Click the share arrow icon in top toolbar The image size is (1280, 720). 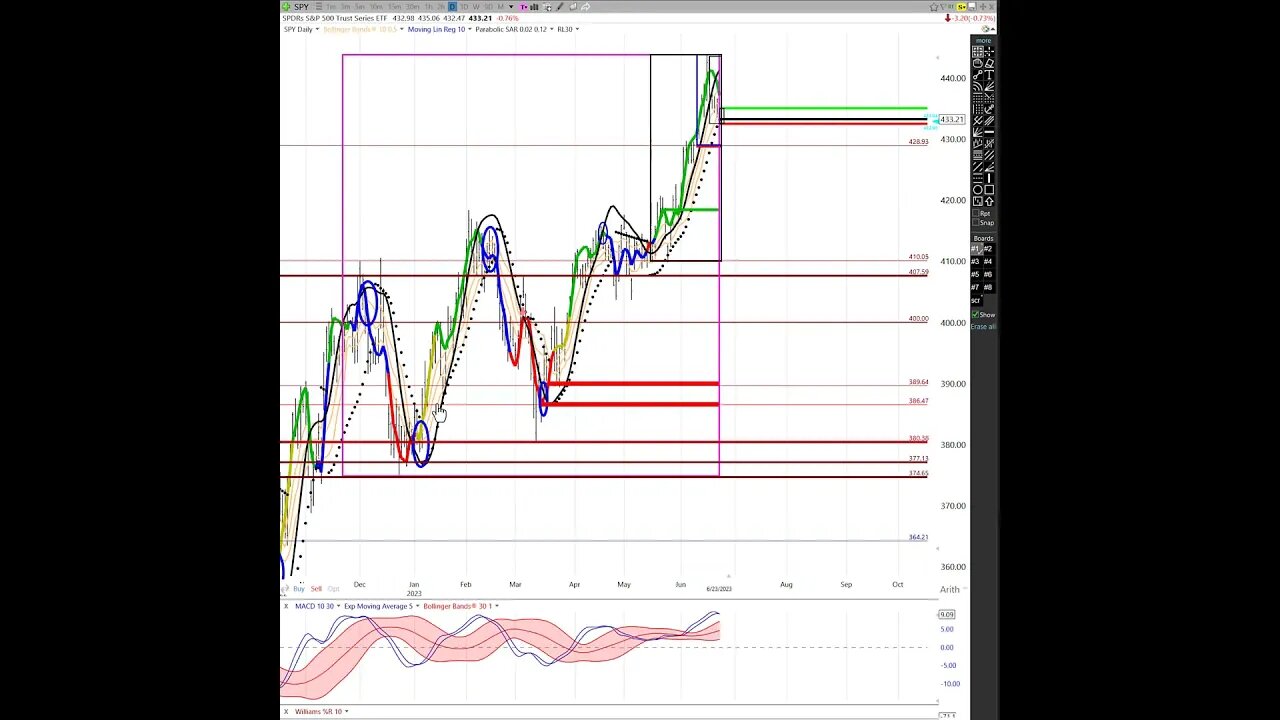click(585, 6)
